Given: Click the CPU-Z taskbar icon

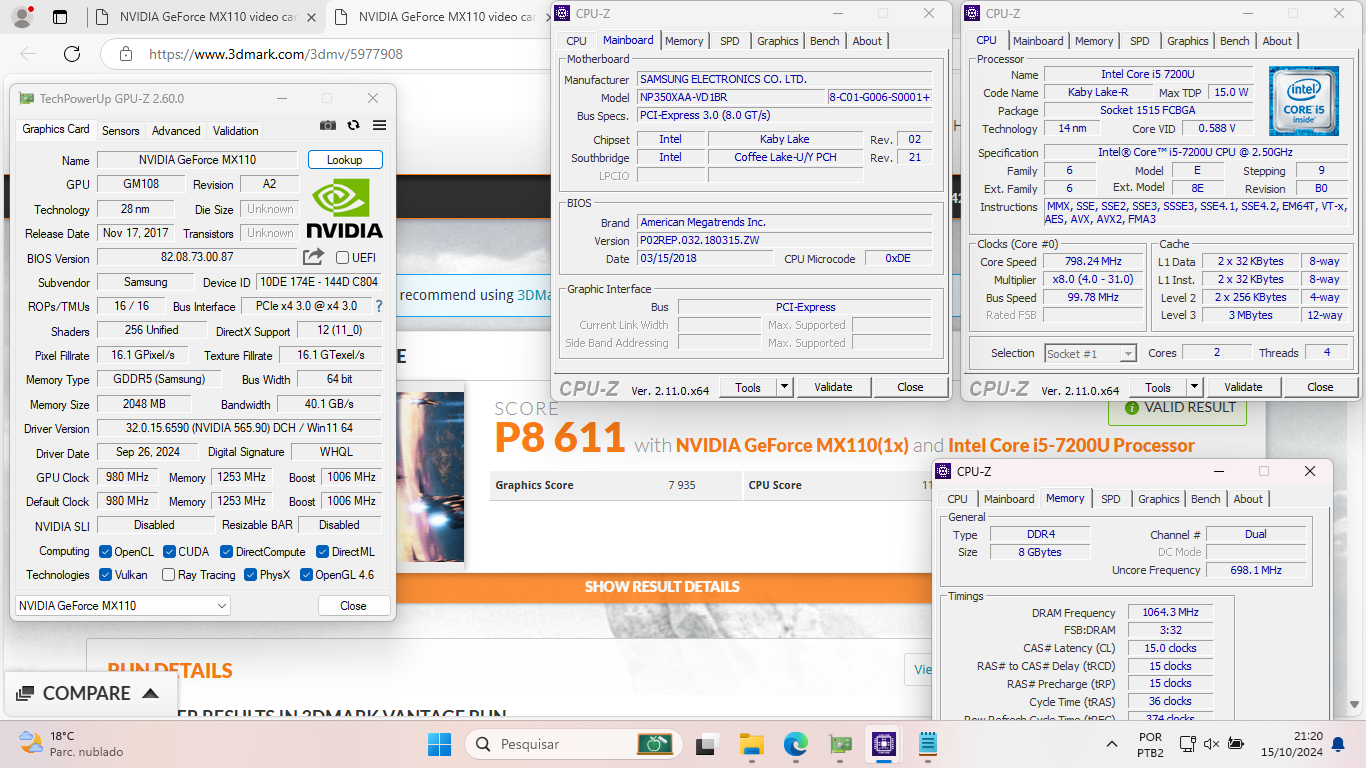Looking at the screenshot, I should [x=883, y=744].
